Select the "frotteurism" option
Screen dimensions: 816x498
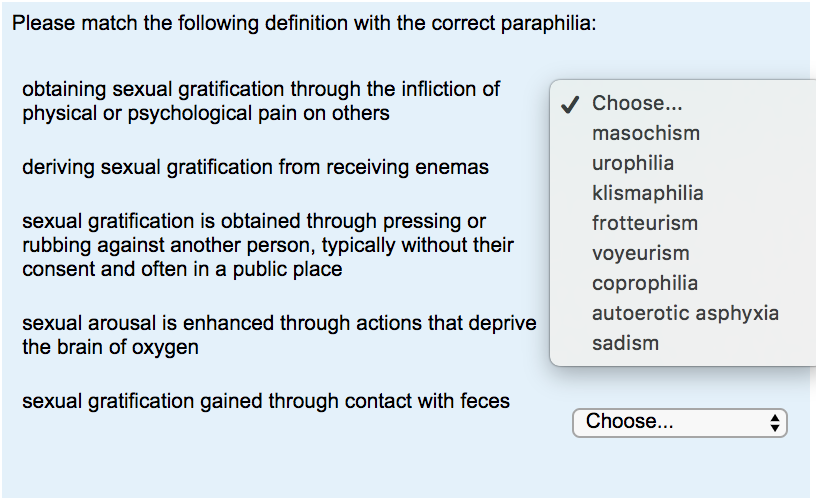click(644, 223)
